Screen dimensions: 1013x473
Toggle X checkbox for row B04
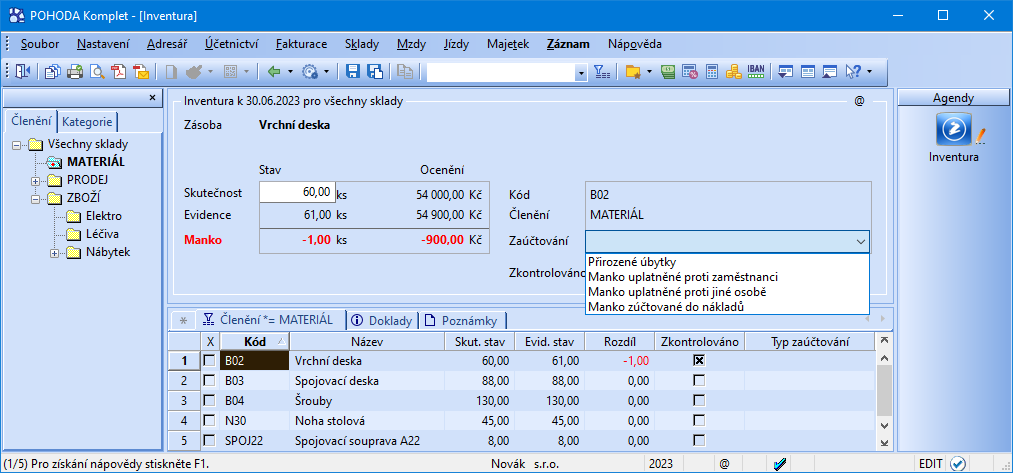point(209,401)
